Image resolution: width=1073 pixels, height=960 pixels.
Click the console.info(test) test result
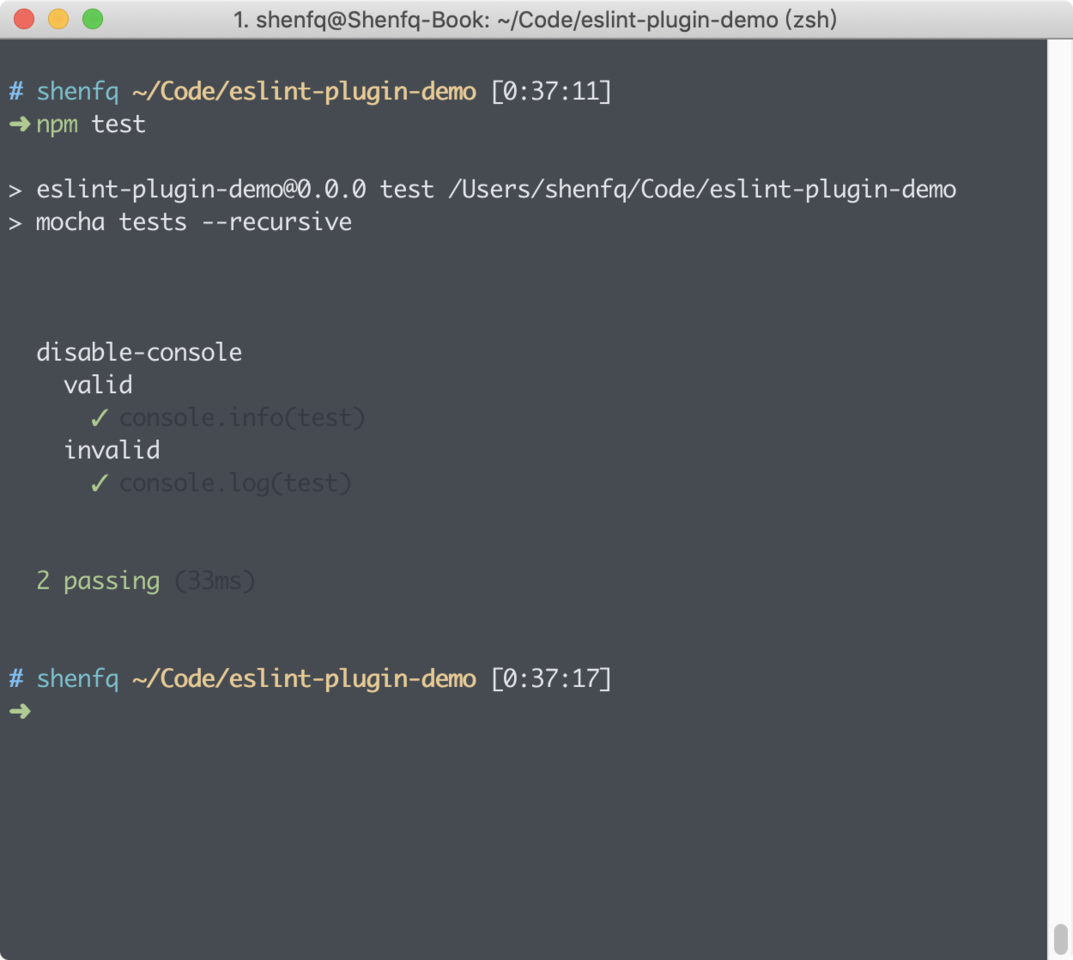242,417
